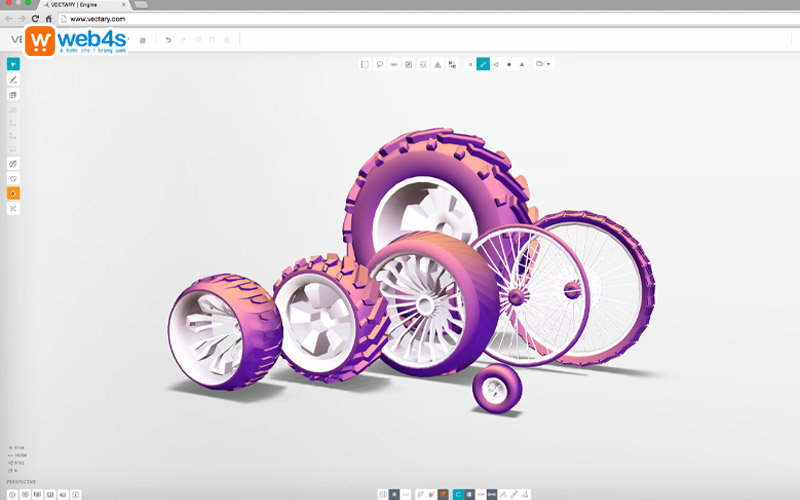Click the small icon left of edge mode
This screenshot has height=500, width=800.
(x=470, y=64)
